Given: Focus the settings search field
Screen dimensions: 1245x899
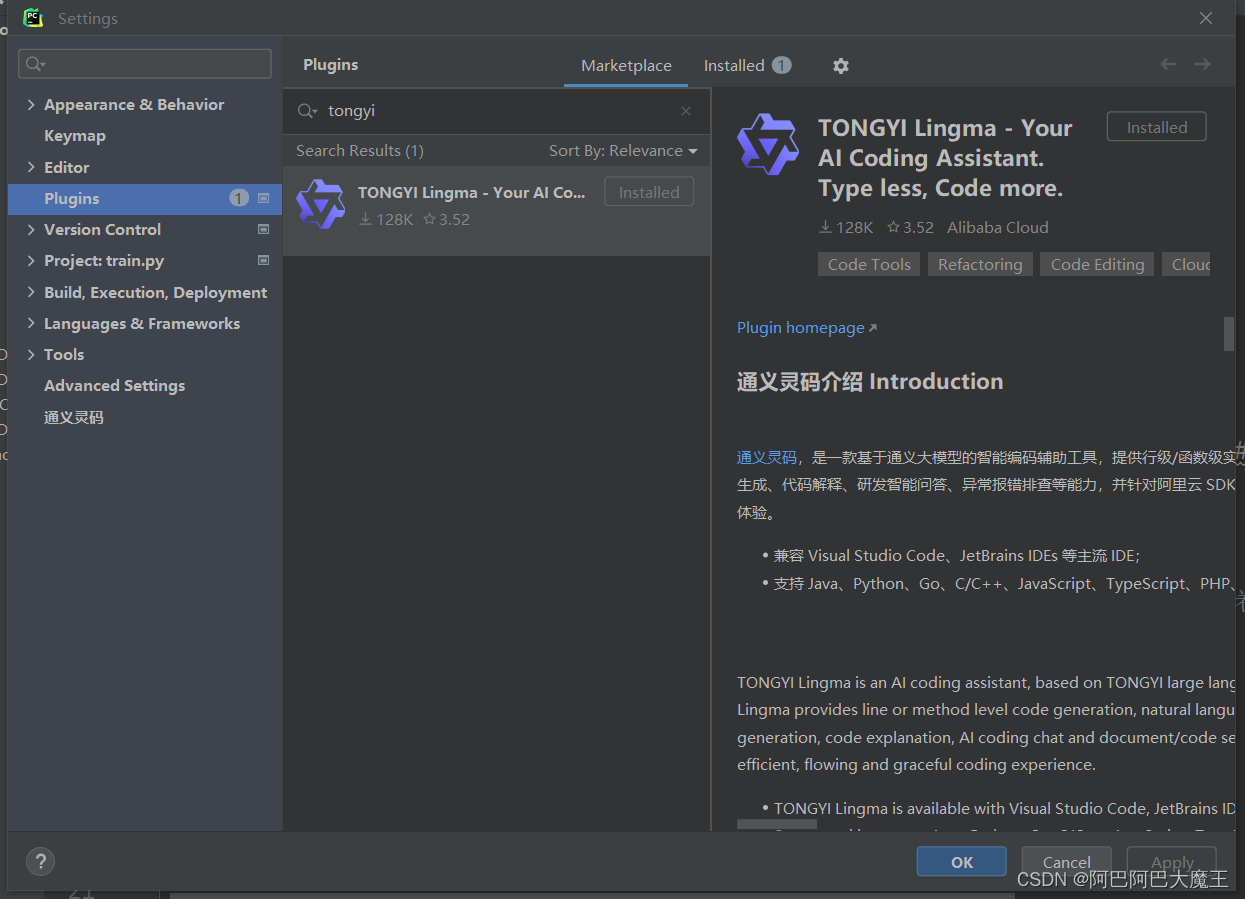Looking at the screenshot, I should (145, 64).
